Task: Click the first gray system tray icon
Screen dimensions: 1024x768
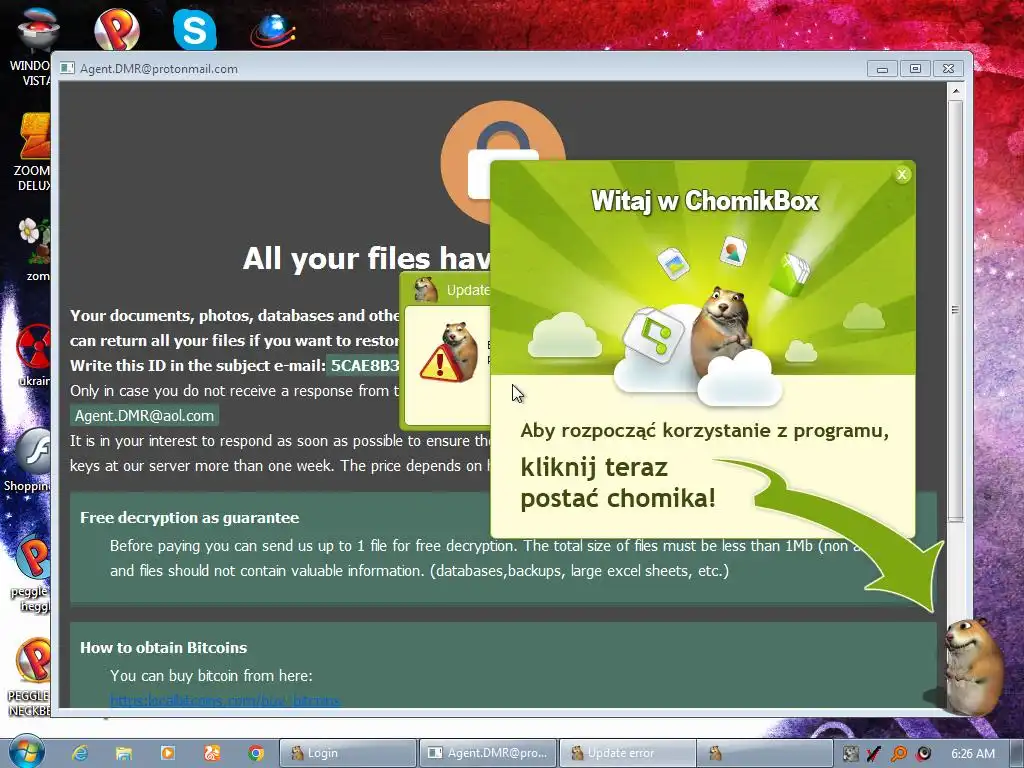Action: coord(850,754)
